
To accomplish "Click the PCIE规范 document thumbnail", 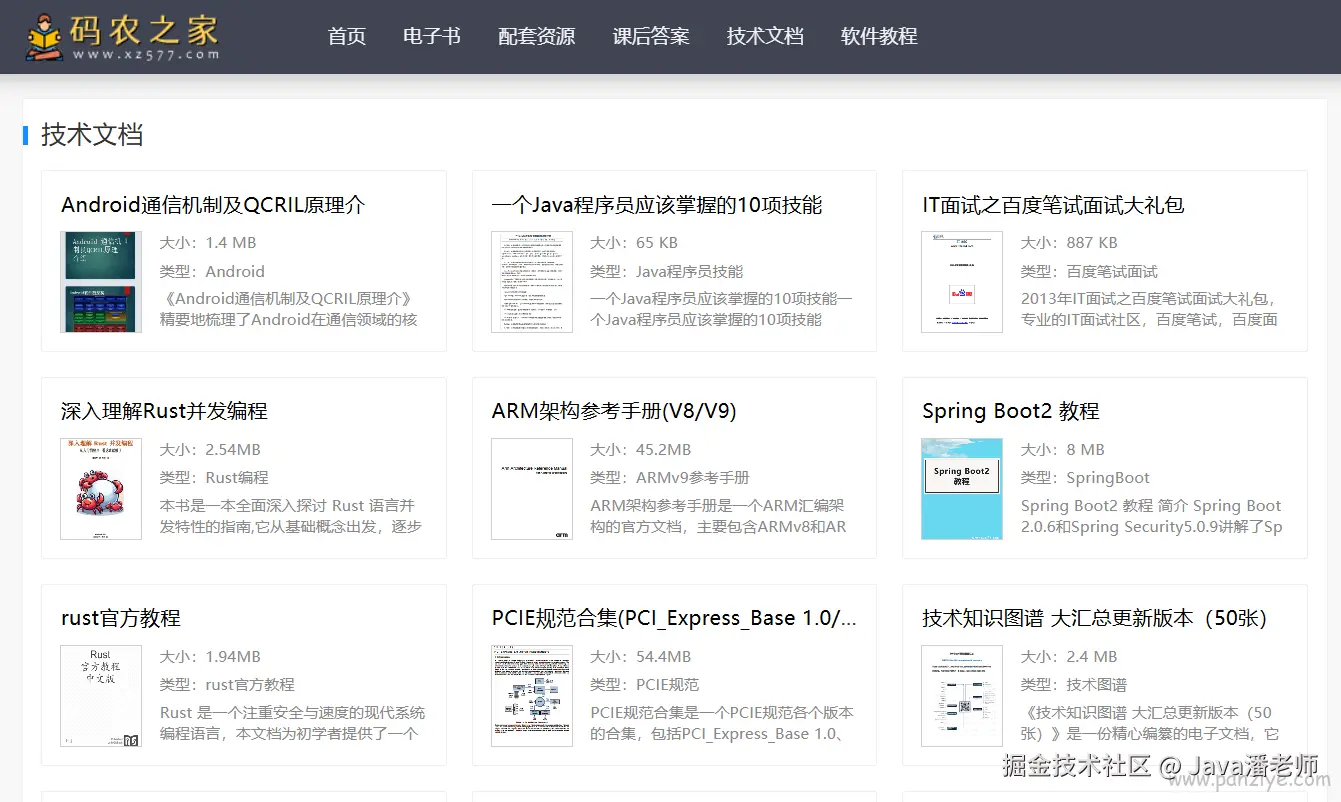I will click(x=532, y=696).
